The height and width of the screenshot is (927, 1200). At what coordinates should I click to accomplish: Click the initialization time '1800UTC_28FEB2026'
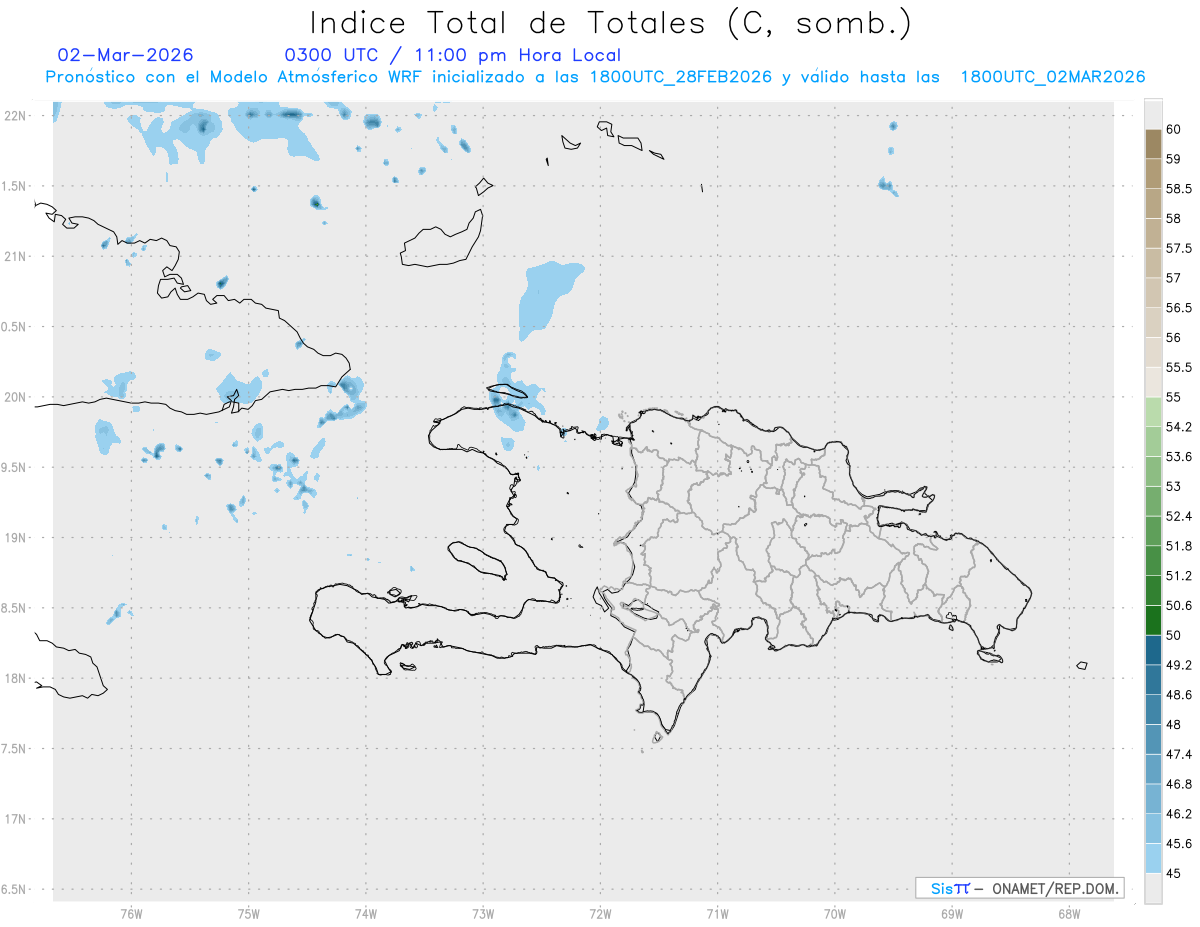[x=680, y=77]
